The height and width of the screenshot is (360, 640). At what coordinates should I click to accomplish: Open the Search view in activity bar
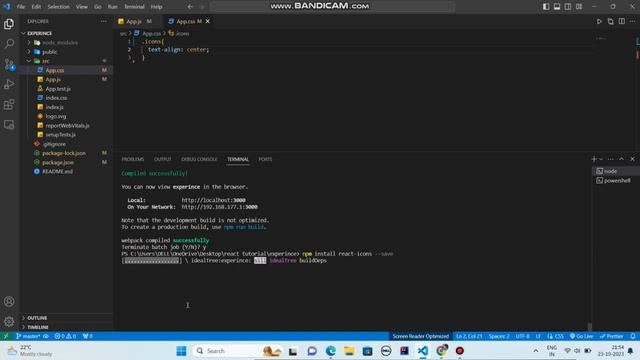(9, 44)
